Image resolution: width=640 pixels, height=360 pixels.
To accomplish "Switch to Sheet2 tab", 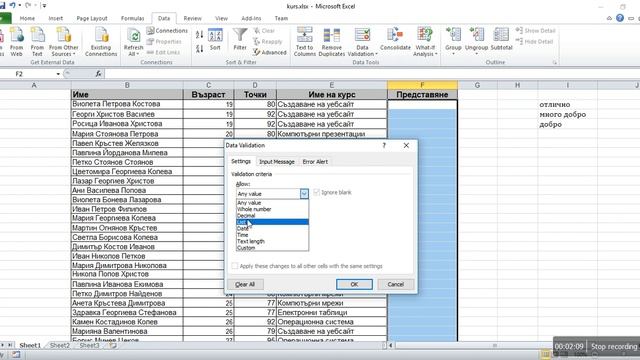I will point(60,345).
